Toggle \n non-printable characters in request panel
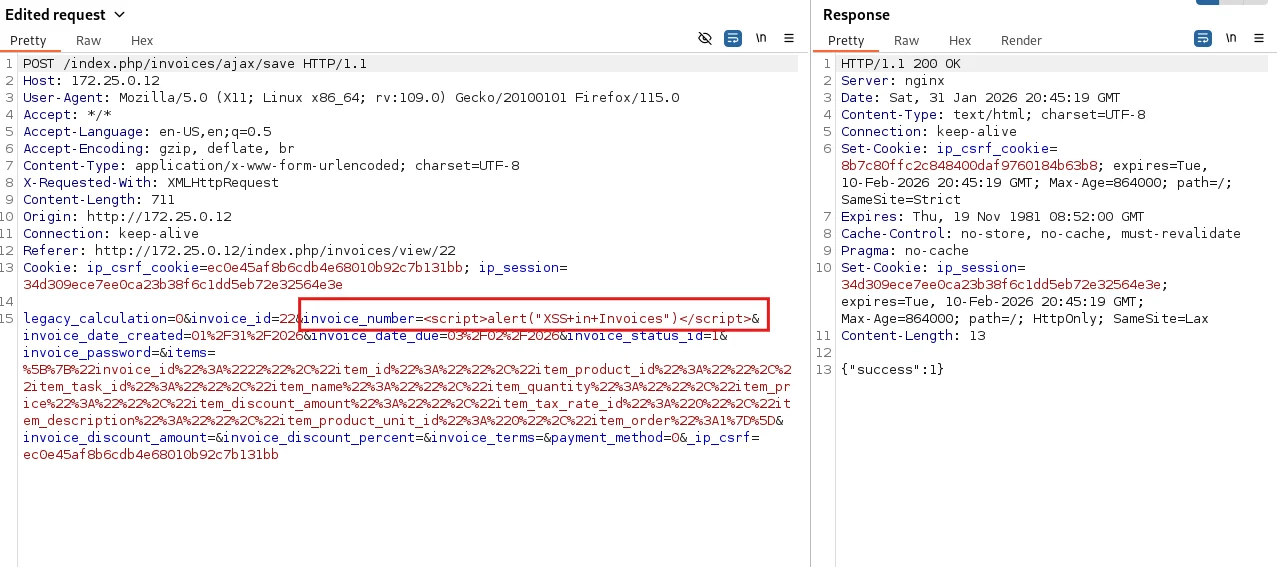This screenshot has width=1277, height=567. 761,38
